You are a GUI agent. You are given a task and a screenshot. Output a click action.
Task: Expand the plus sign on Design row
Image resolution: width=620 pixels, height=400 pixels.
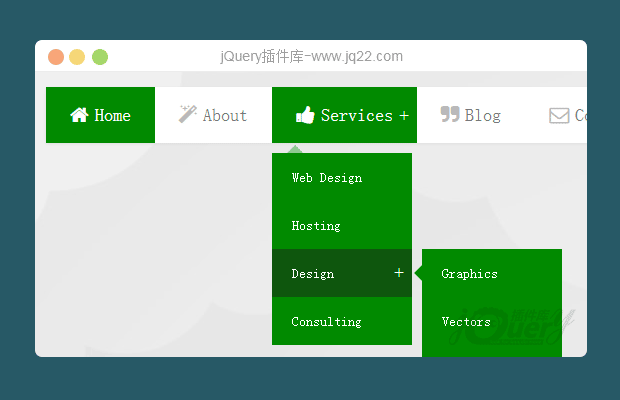[x=398, y=273]
